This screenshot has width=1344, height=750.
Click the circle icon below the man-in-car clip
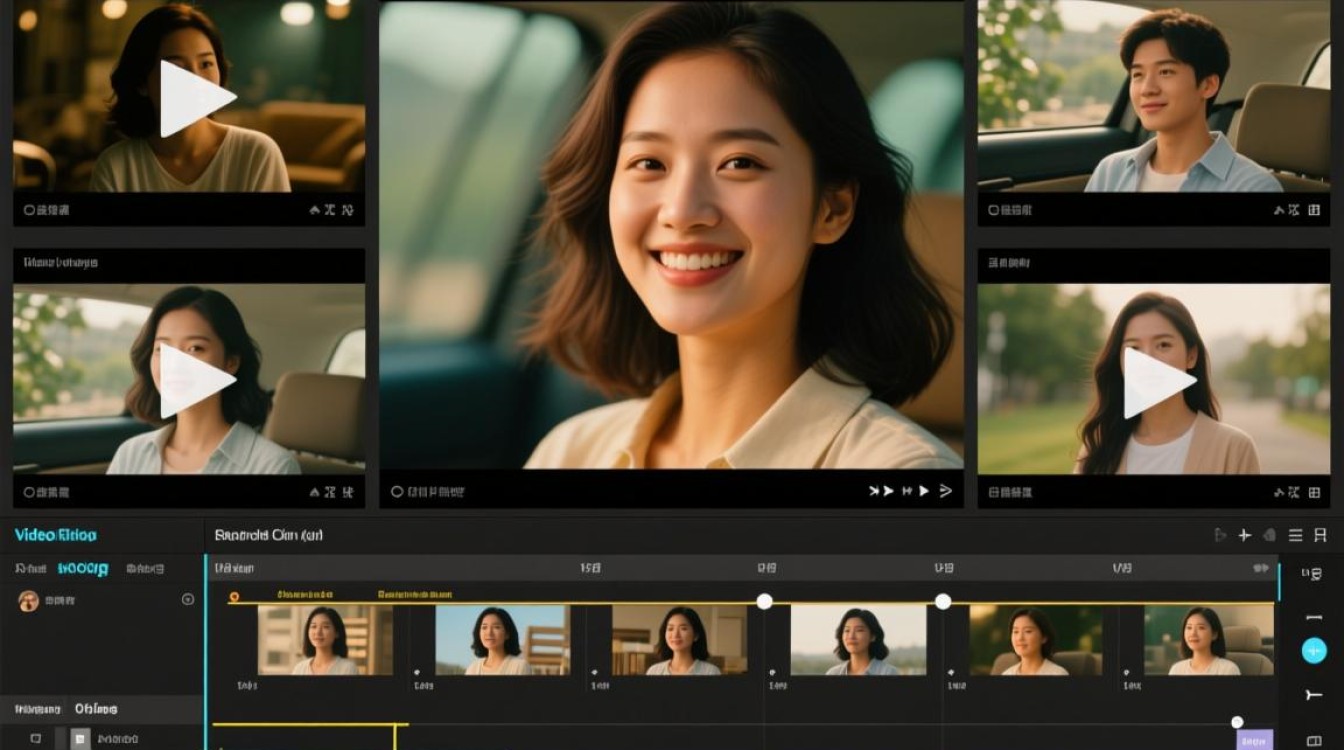click(993, 210)
